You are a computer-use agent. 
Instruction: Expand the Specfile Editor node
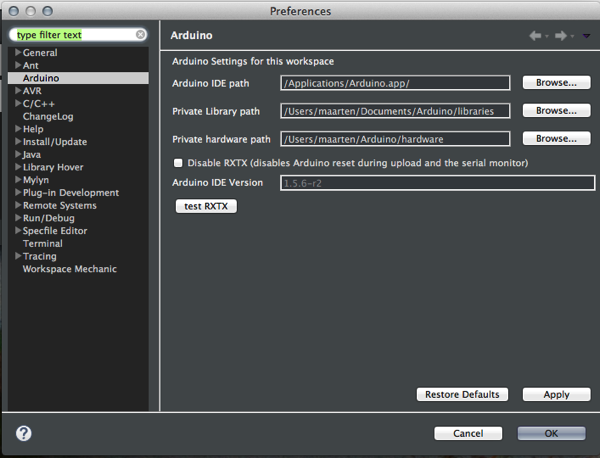(18, 230)
